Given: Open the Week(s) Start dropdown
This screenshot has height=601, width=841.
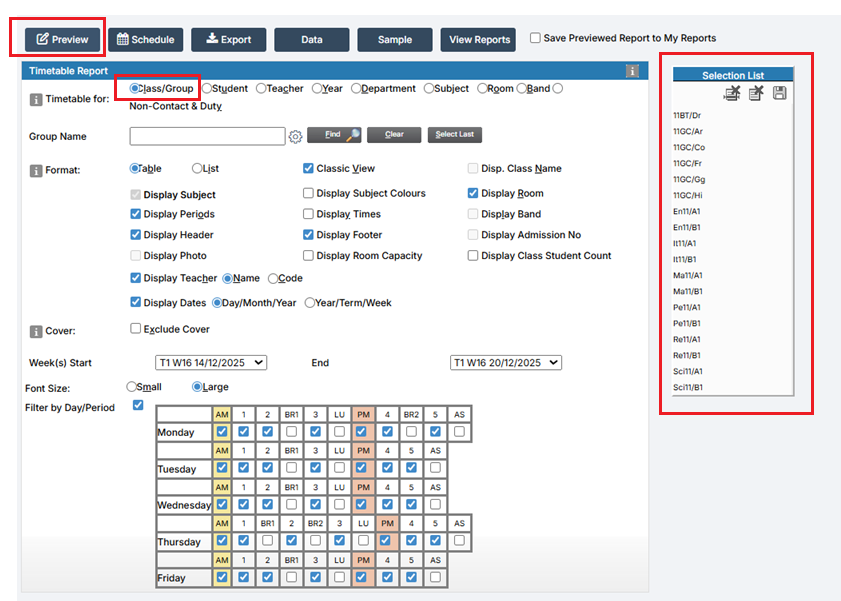Looking at the screenshot, I should [x=211, y=363].
